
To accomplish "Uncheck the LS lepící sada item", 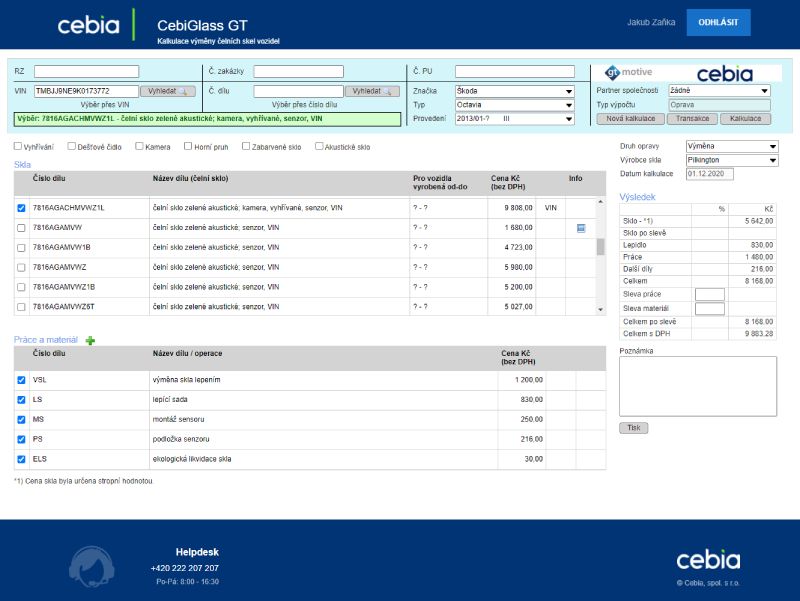I will (21, 400).
